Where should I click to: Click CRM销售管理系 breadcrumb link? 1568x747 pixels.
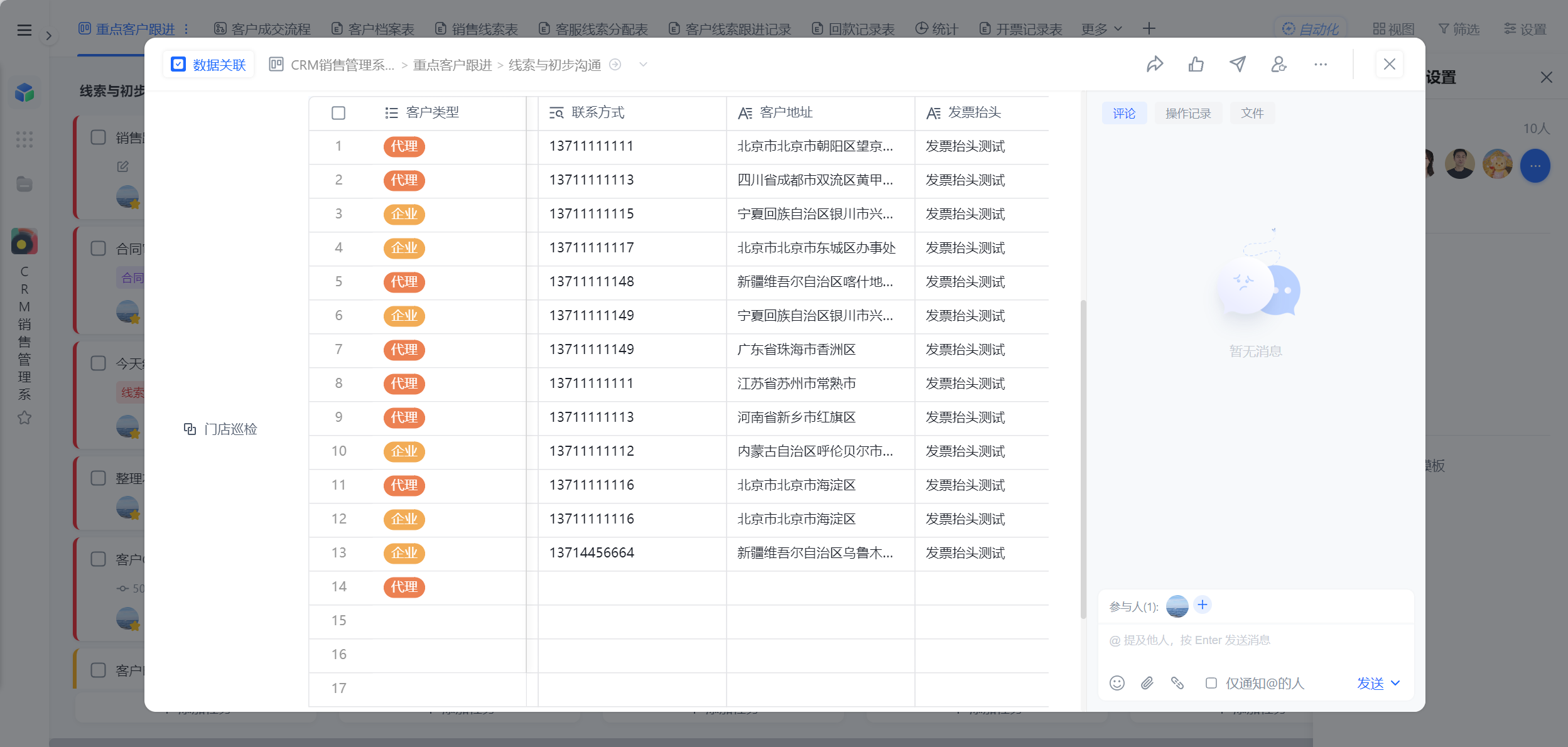pyautogui.click(x=342, y=65)
